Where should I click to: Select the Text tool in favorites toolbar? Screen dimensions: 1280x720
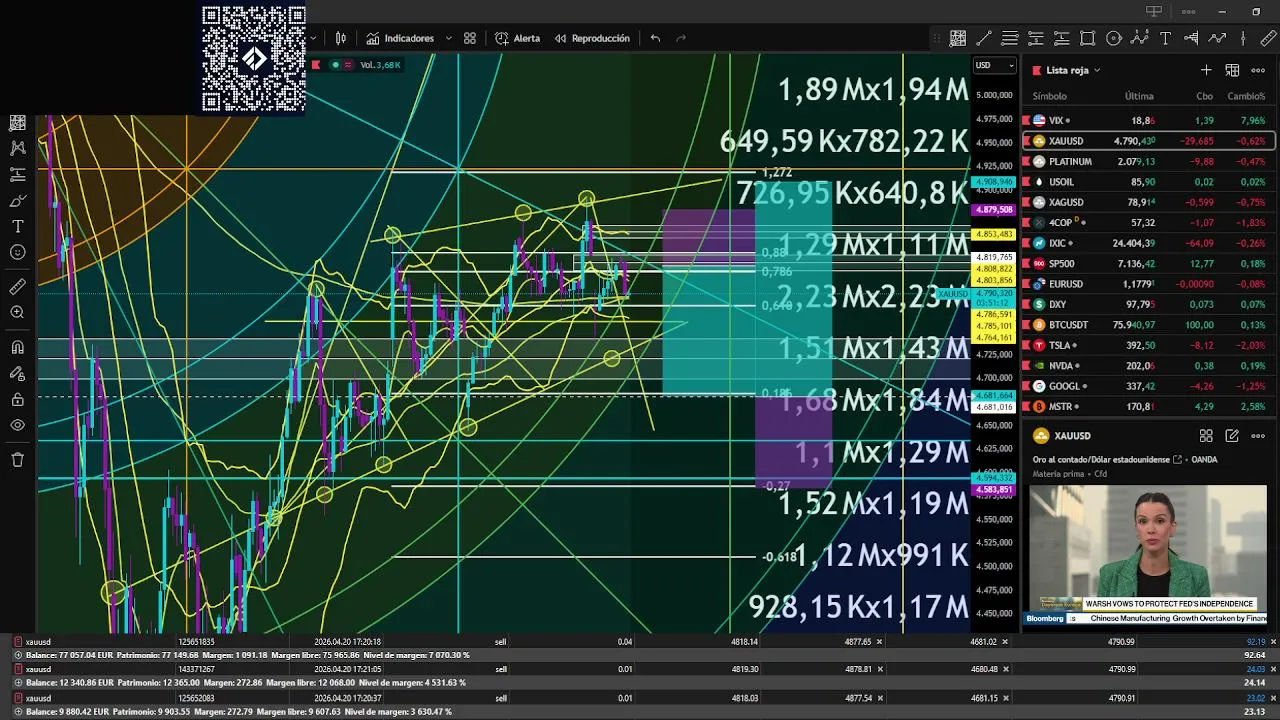coord(1165,38)
